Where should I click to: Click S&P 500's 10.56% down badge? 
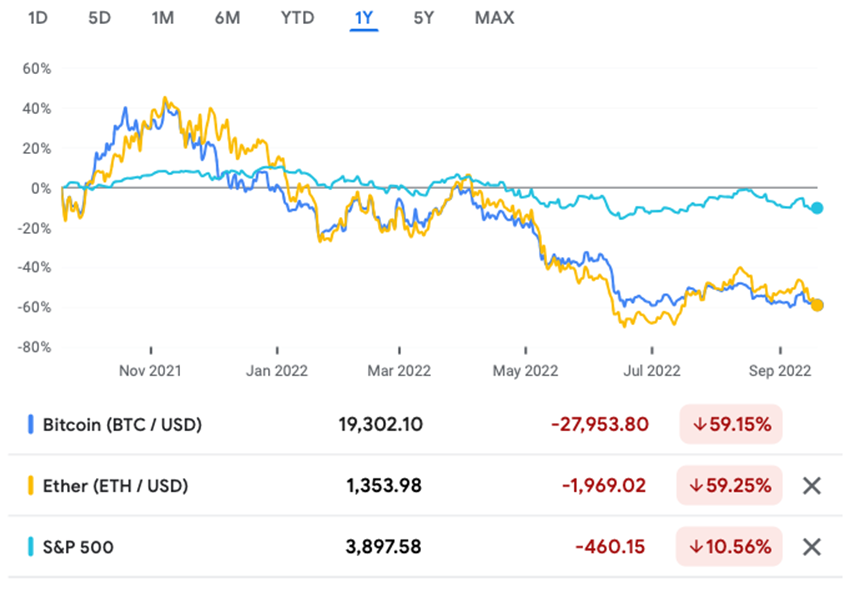click(x=730, y=547)
